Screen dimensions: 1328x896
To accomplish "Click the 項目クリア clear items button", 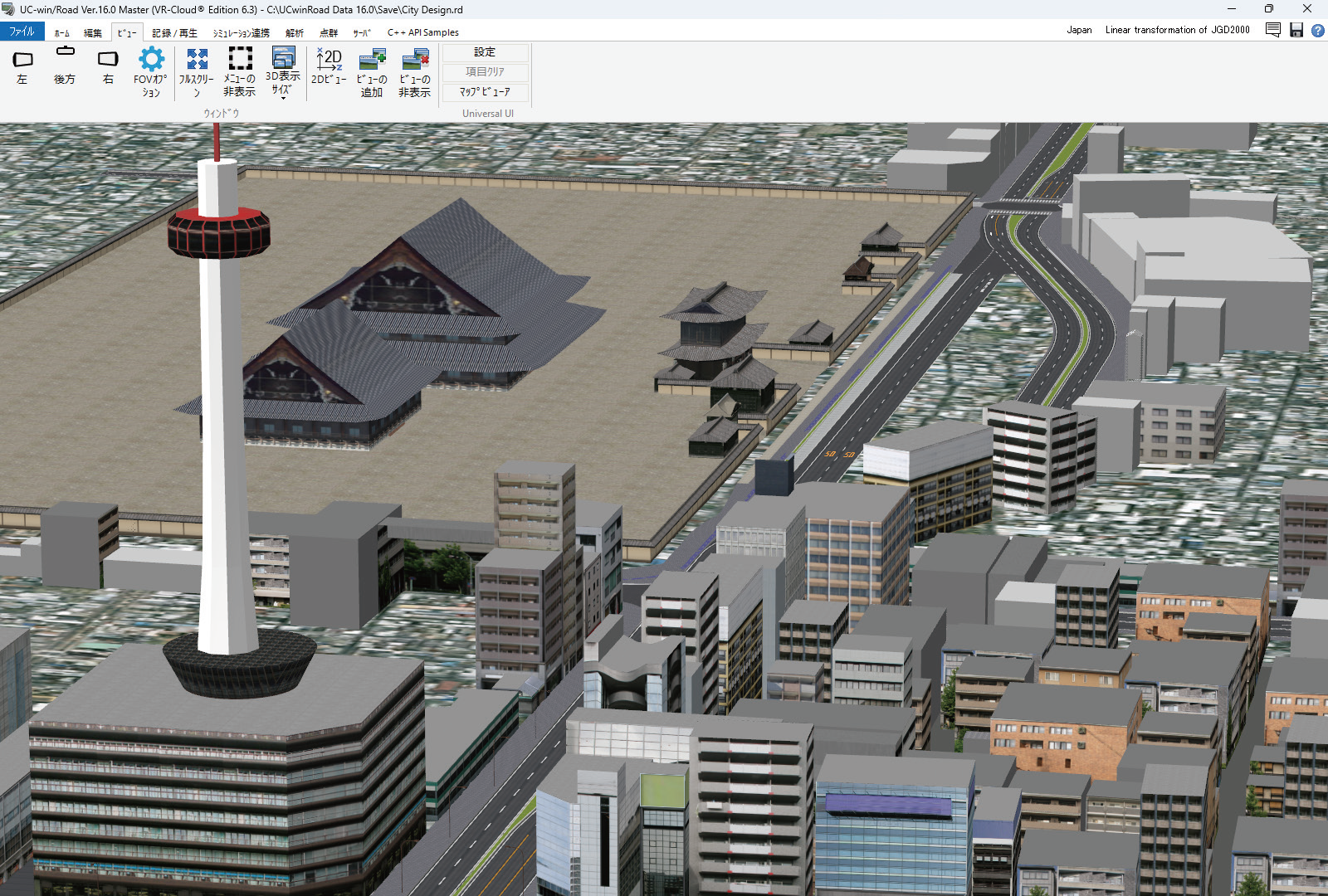I will coord(486,72).
